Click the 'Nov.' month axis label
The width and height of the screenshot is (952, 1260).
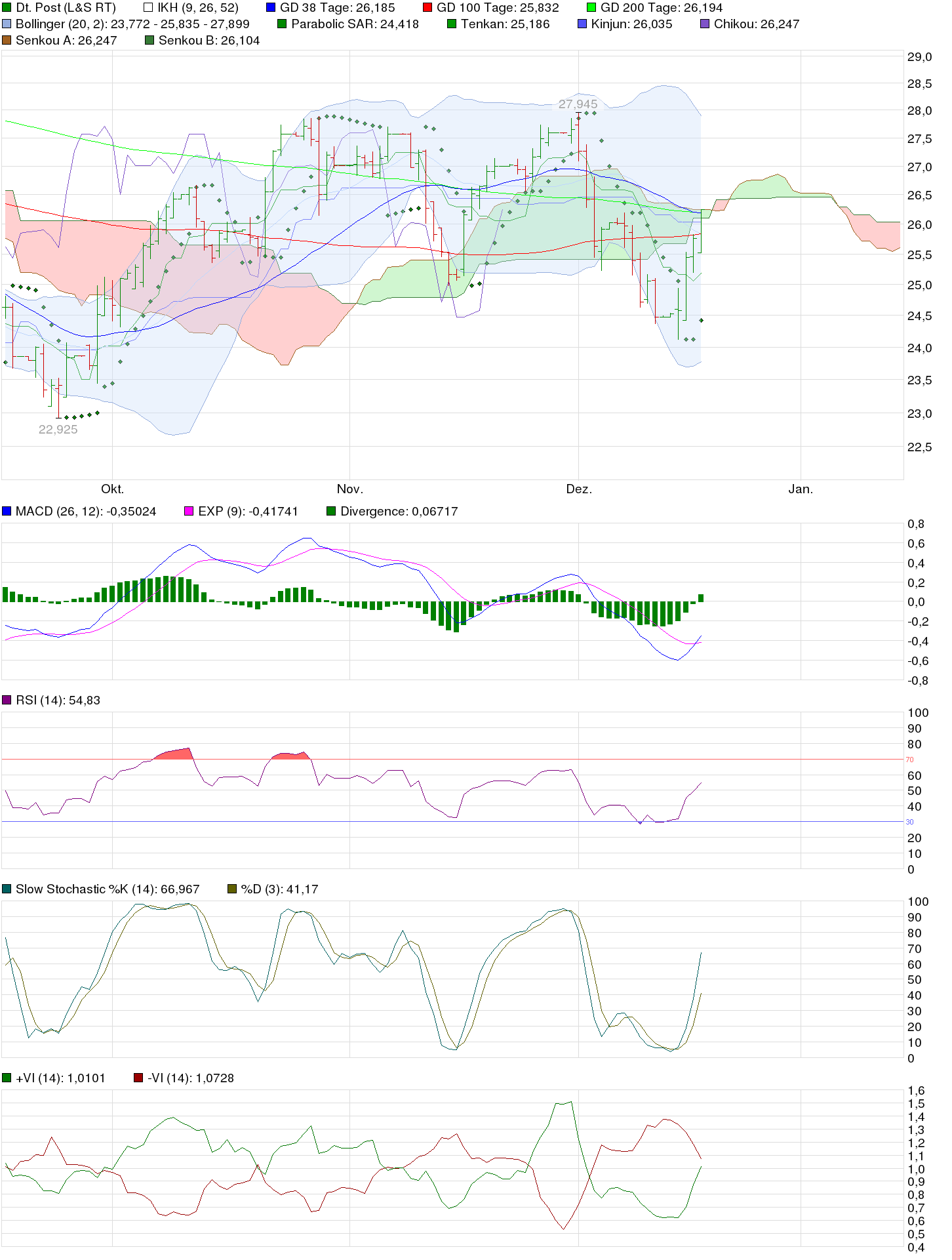point(349,489)
